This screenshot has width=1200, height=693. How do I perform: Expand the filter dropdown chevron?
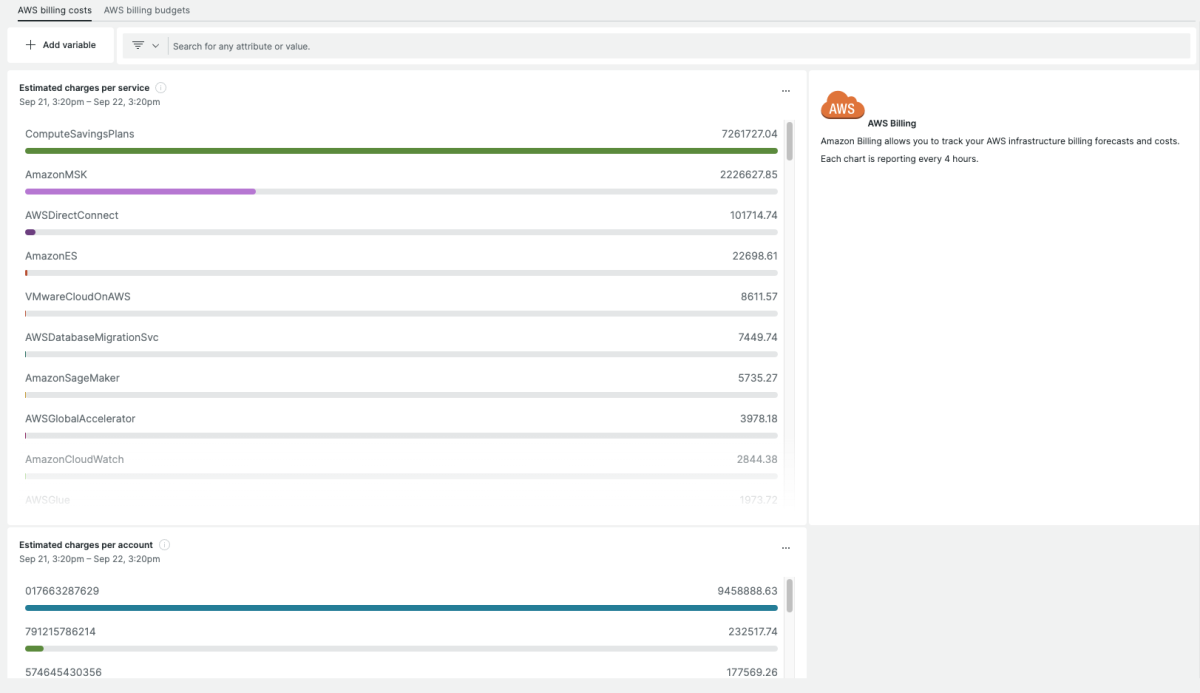pyautogui.click(x=156, y=46)
